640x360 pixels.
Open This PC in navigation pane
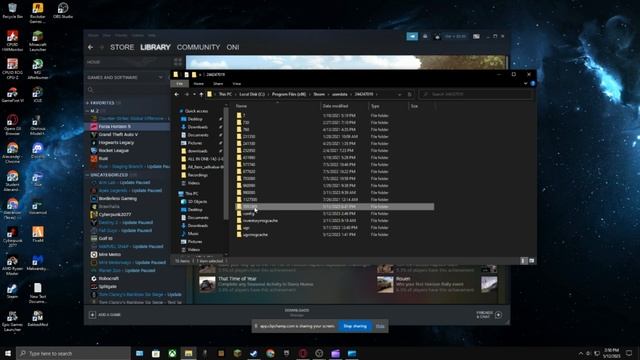[x=191, y=193]
